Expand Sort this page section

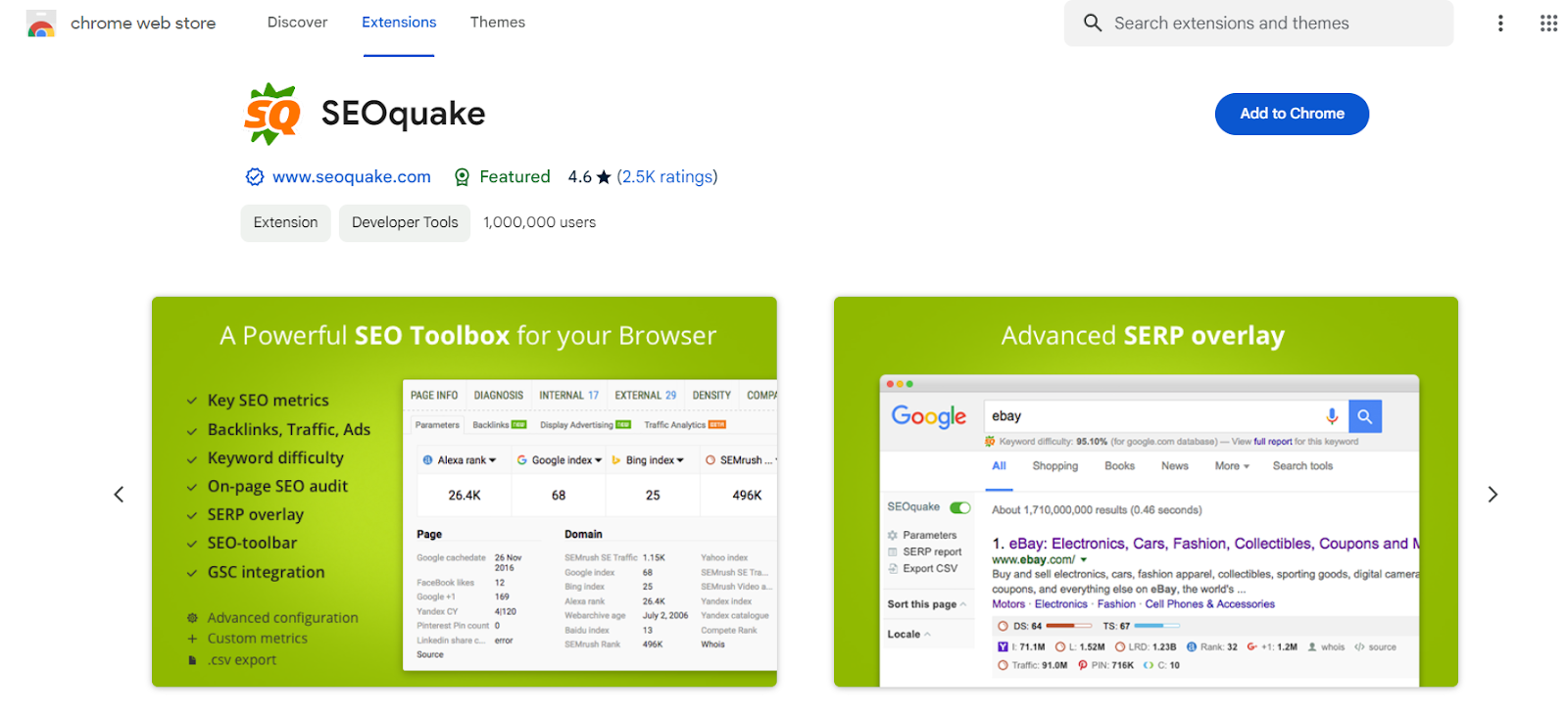(927, 604)
